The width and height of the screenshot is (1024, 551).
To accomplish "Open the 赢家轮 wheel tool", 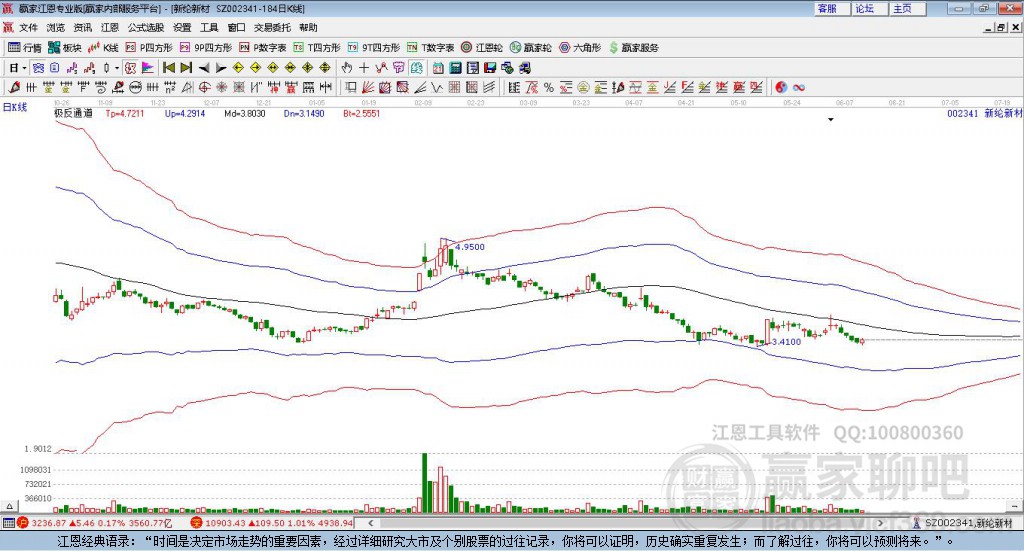I will click(x=530, y=48).
